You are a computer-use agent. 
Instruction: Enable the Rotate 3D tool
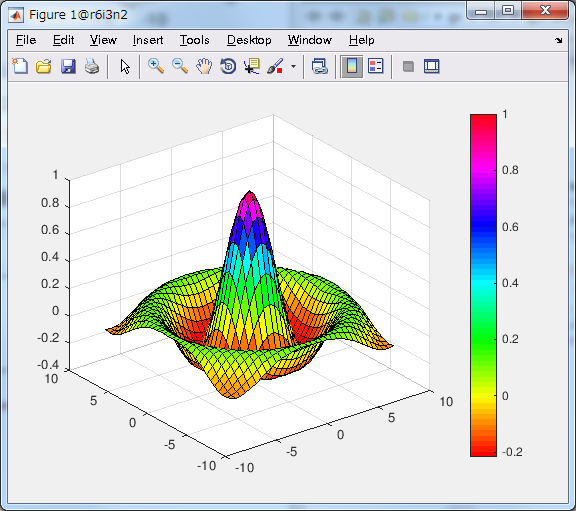[x=228, y=66]
